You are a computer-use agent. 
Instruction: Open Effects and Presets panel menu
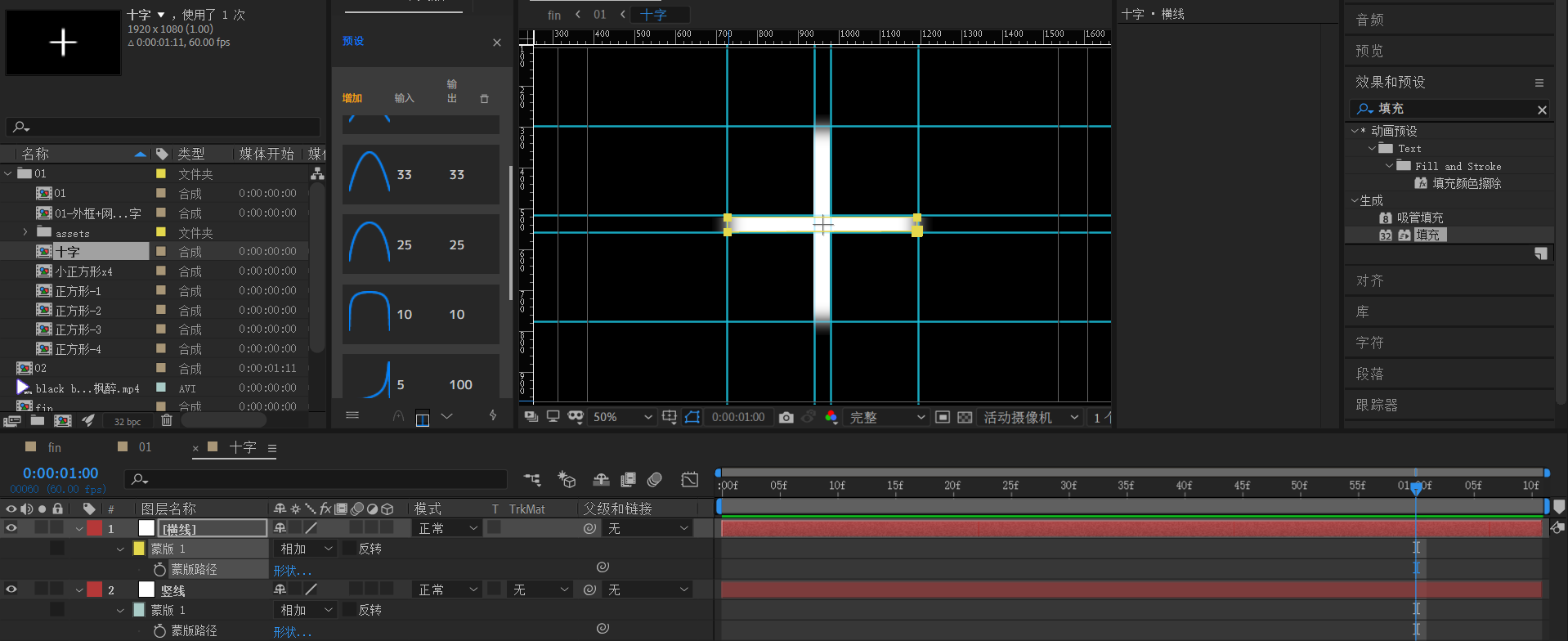click(1539, 83)
